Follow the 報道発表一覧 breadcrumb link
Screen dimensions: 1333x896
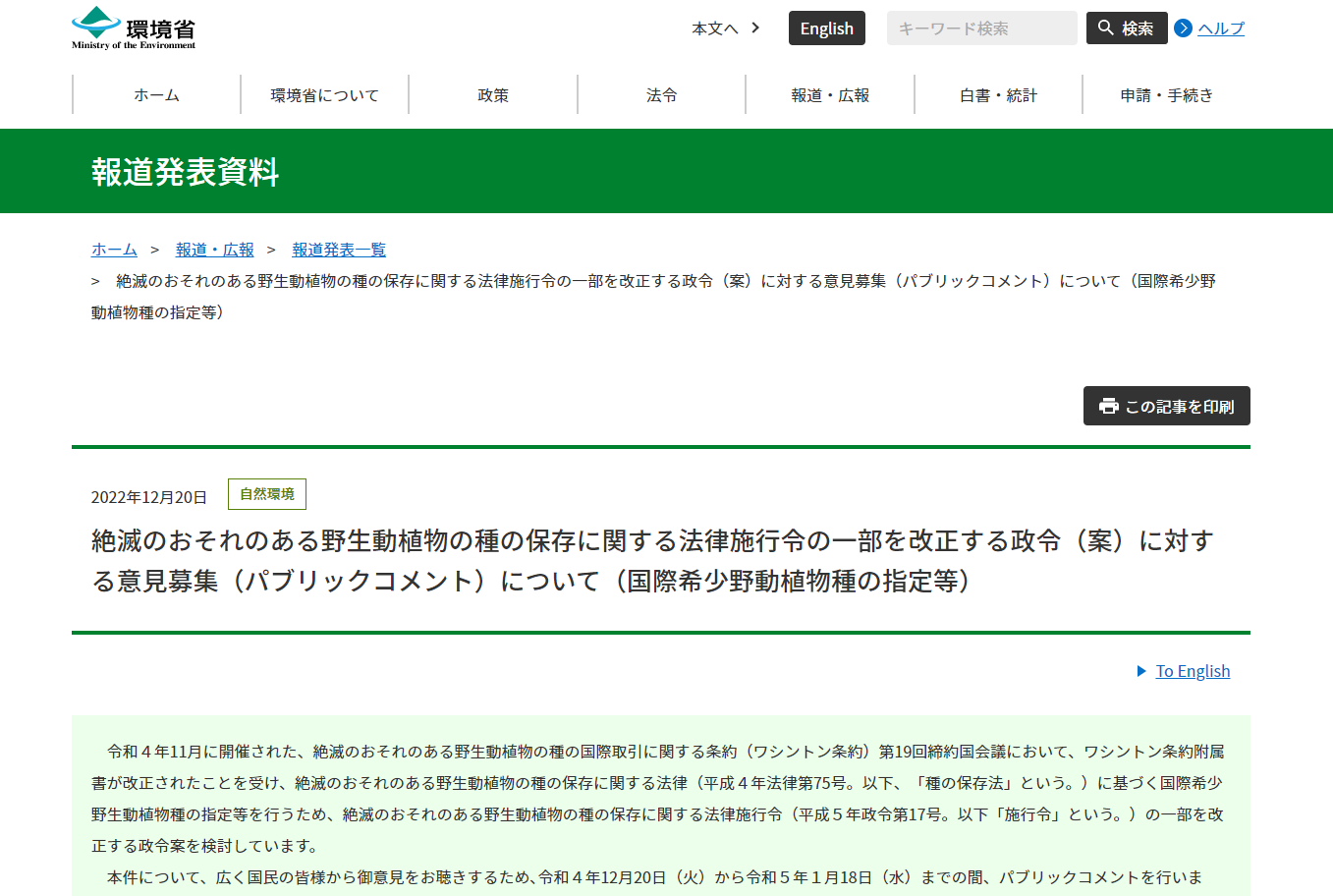click(x=339, y=250)
